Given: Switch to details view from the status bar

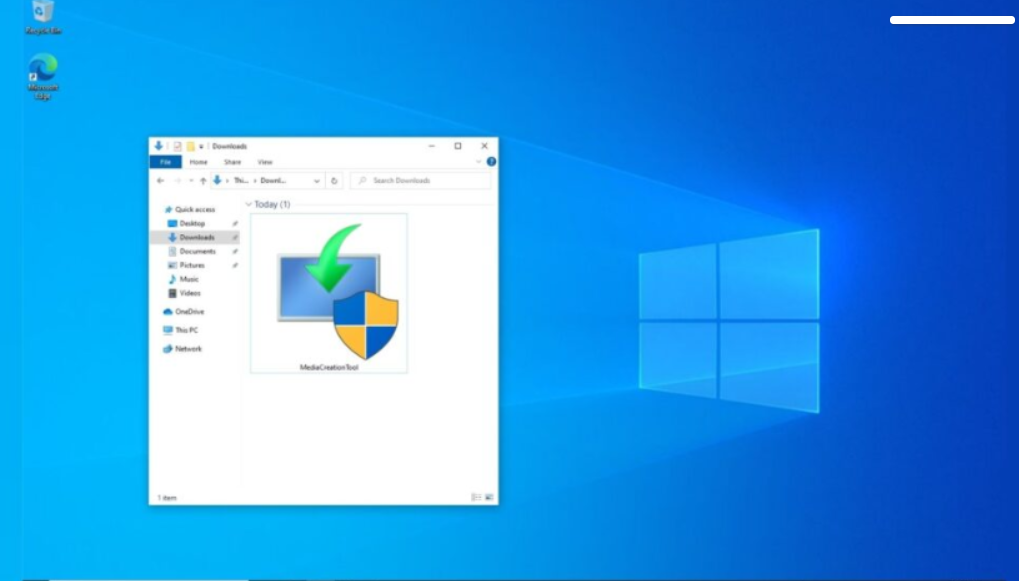Looking at the screenshot, I should click(x=476, y=496).
